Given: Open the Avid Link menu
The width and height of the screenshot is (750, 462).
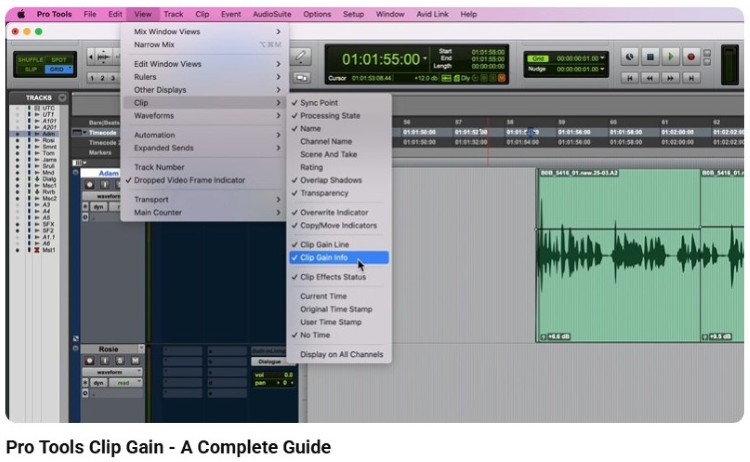Looking at the screenshot, I should [x=432, y=14].
